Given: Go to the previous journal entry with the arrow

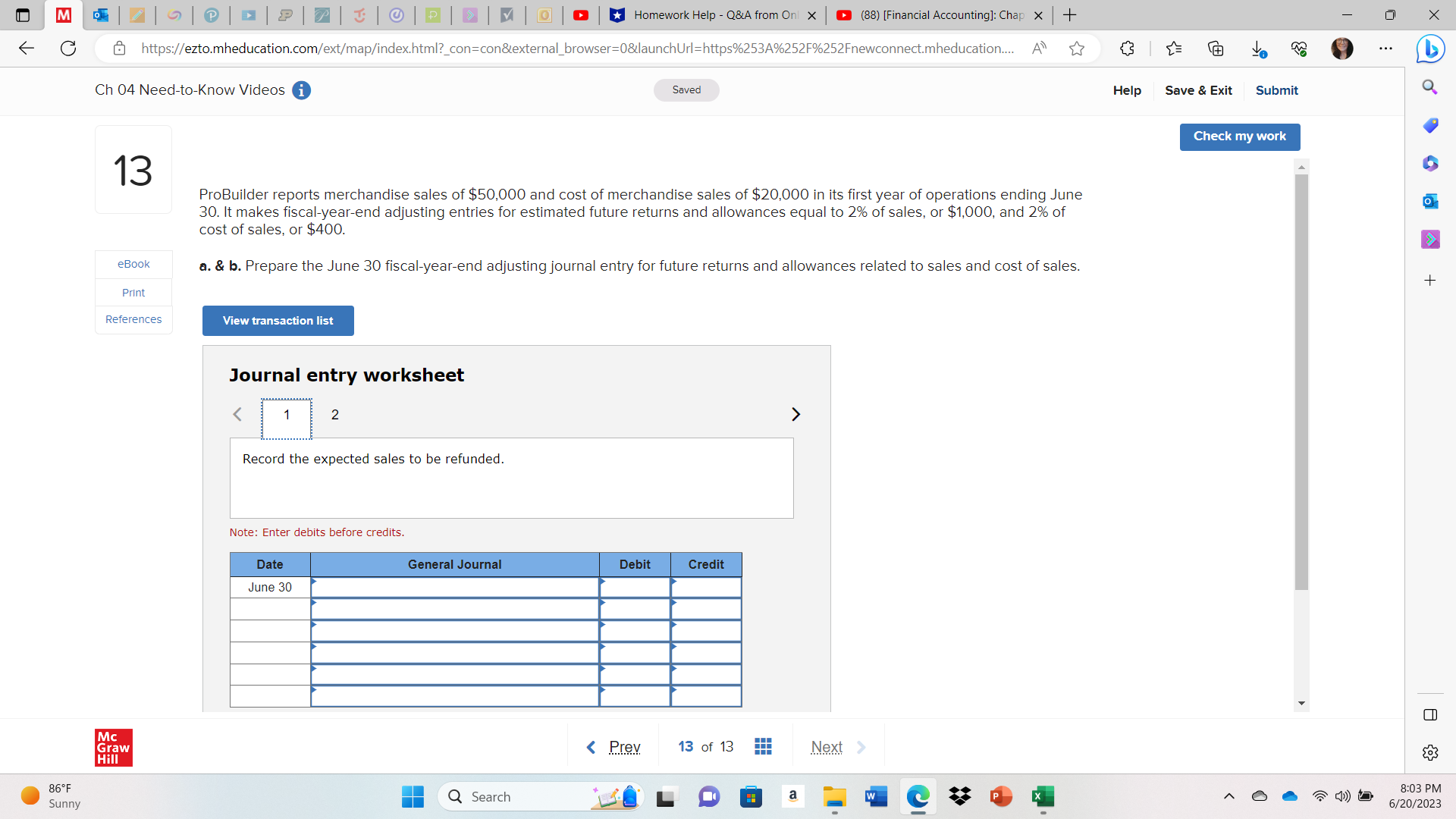Looking at the screenshot, I should click(x=237, y=414).
